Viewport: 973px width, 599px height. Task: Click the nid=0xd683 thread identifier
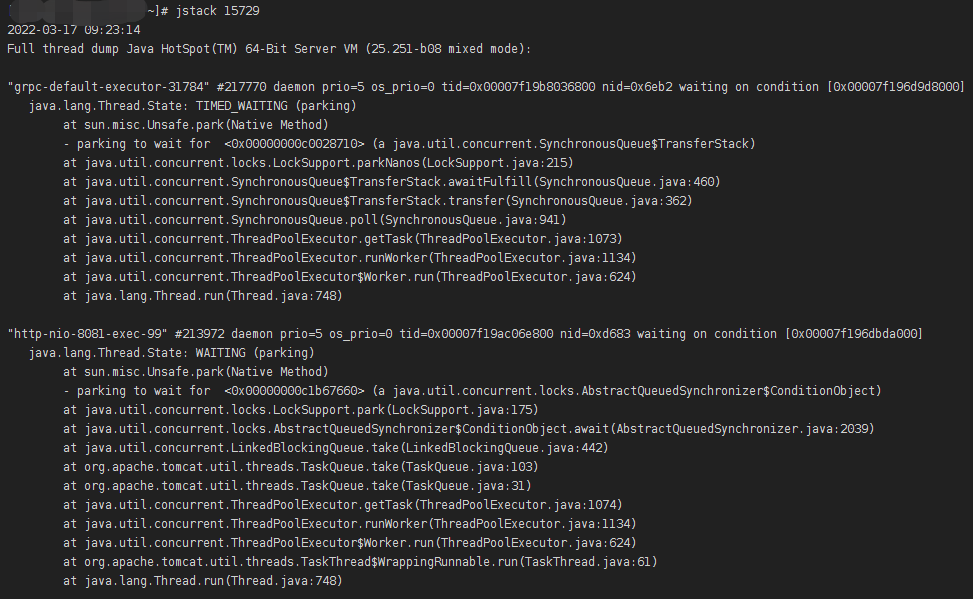tap(595, 334)
